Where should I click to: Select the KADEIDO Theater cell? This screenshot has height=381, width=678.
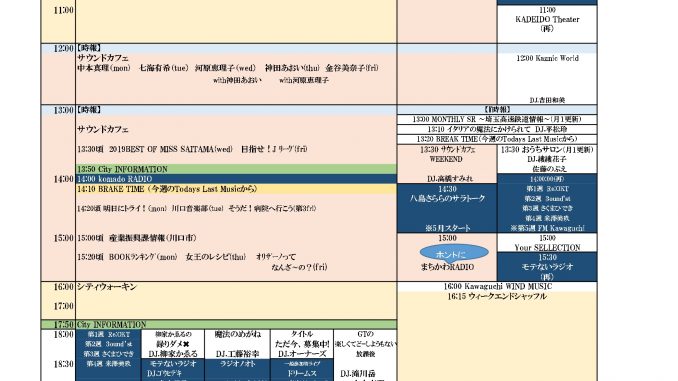[x=547, y=24]
